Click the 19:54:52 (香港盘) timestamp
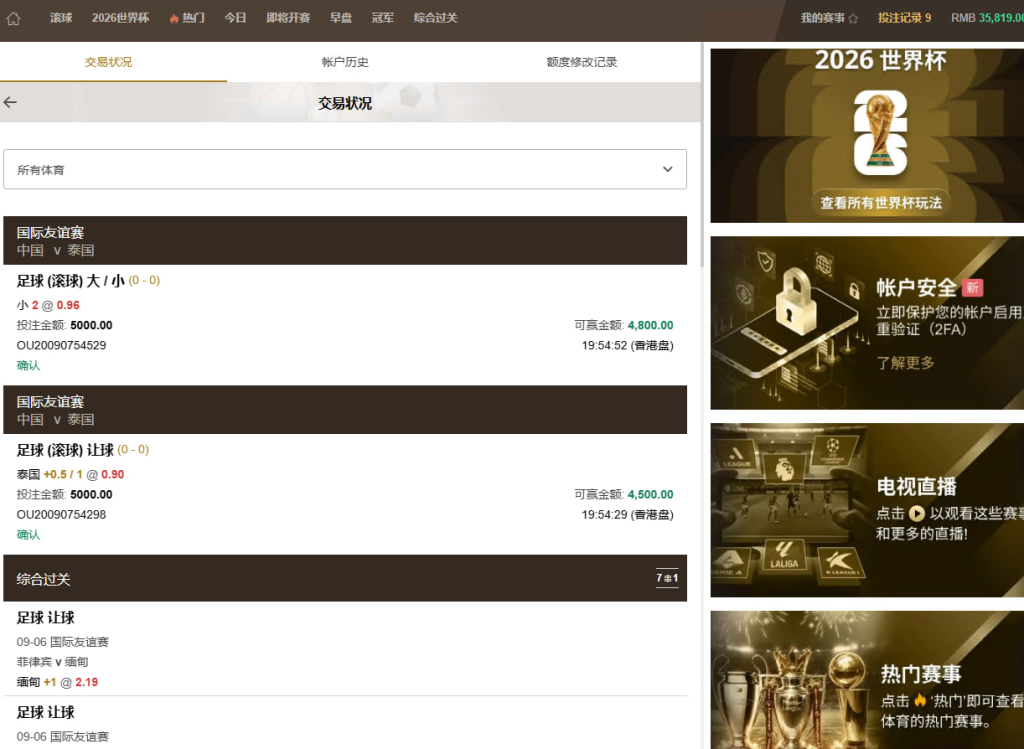1024x749 pixels. click(628, 345)
